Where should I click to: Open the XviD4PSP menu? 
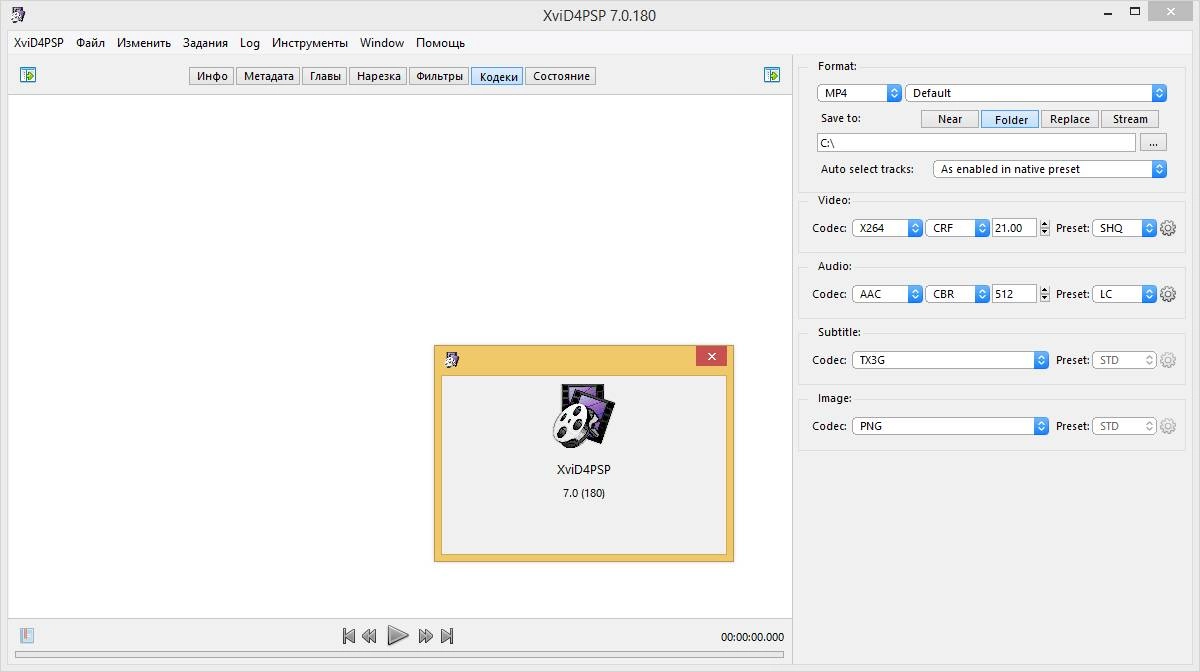point(38,43)
